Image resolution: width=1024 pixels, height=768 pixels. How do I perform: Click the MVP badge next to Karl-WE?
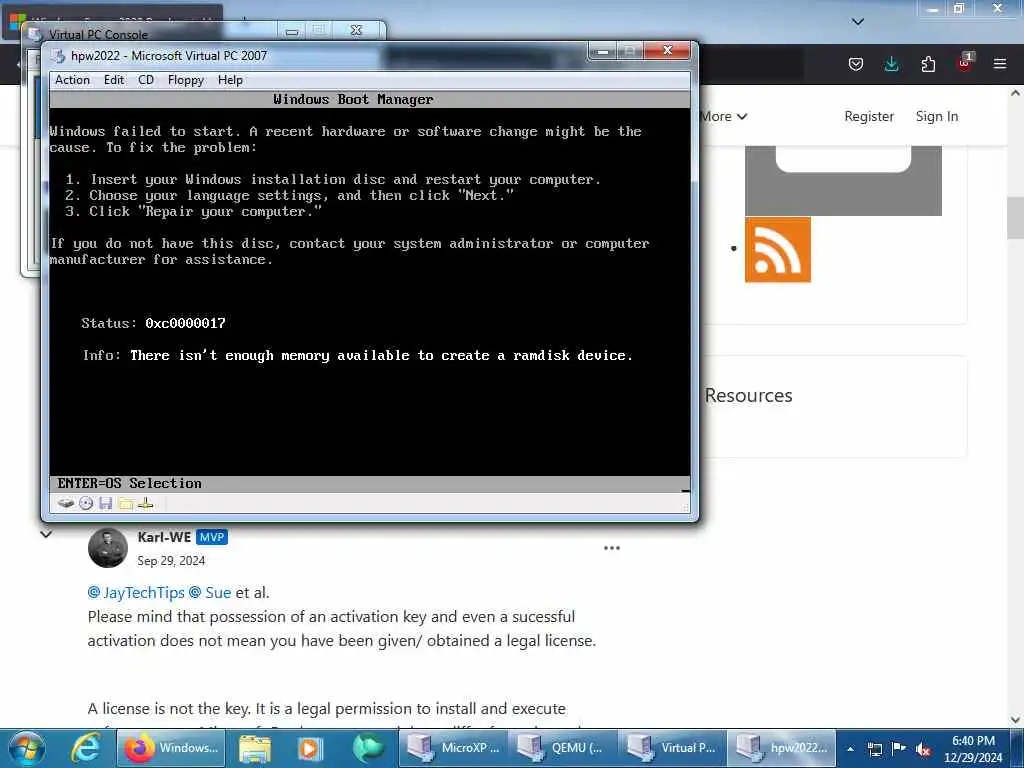coord(212,537)
